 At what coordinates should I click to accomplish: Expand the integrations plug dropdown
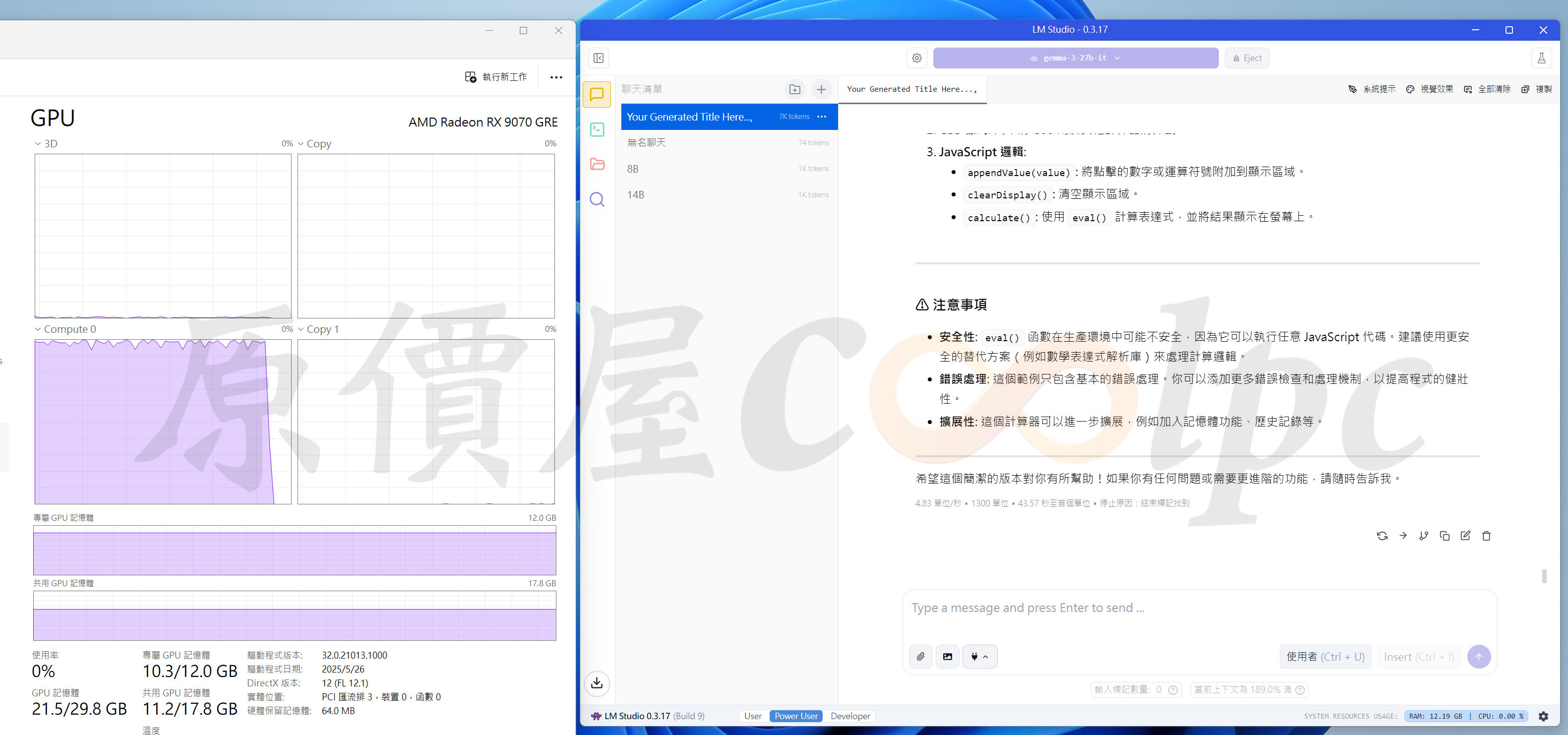[x=979, y=657]
